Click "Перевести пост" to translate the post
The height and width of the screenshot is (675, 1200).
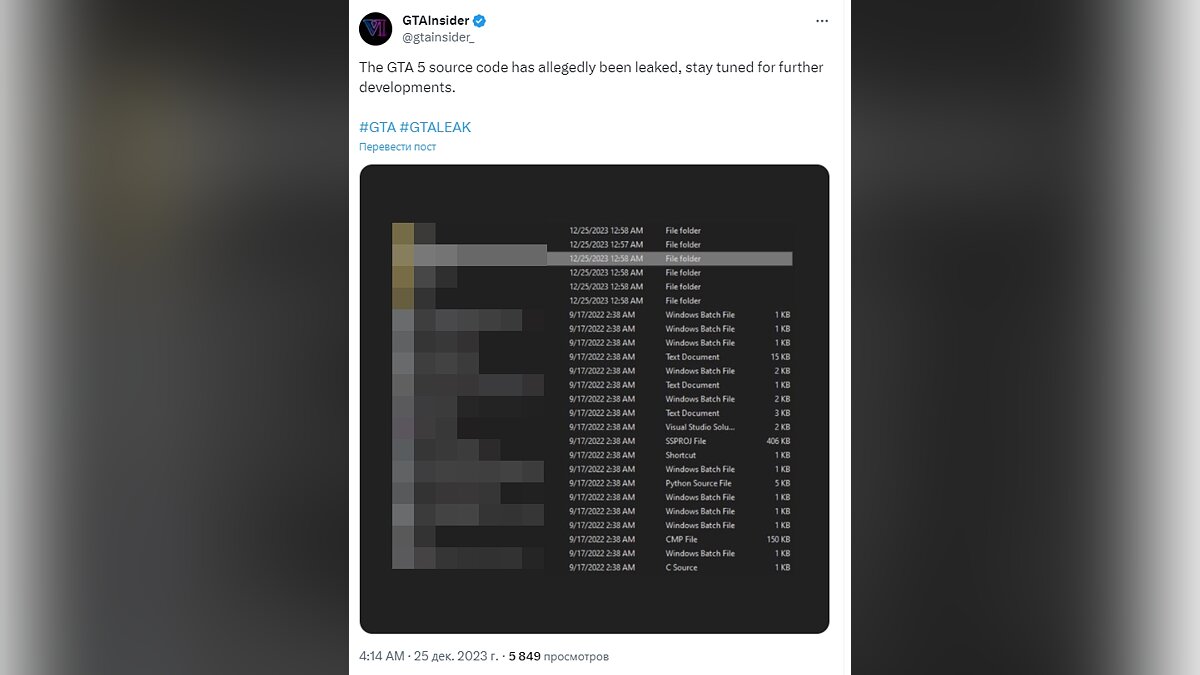(x=398, y=147)
